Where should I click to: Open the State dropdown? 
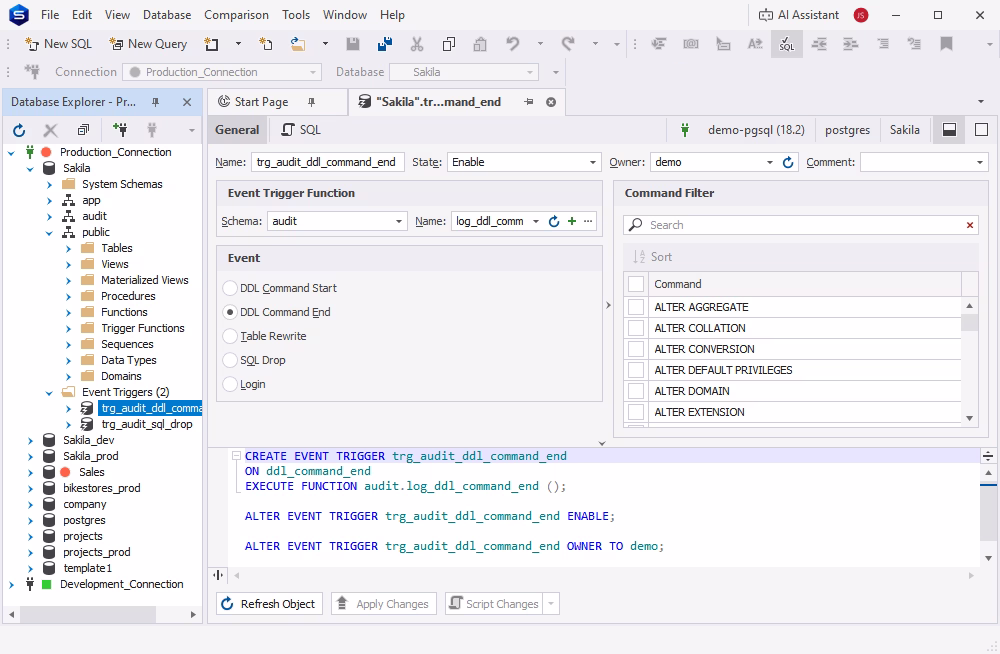[592, 163]
